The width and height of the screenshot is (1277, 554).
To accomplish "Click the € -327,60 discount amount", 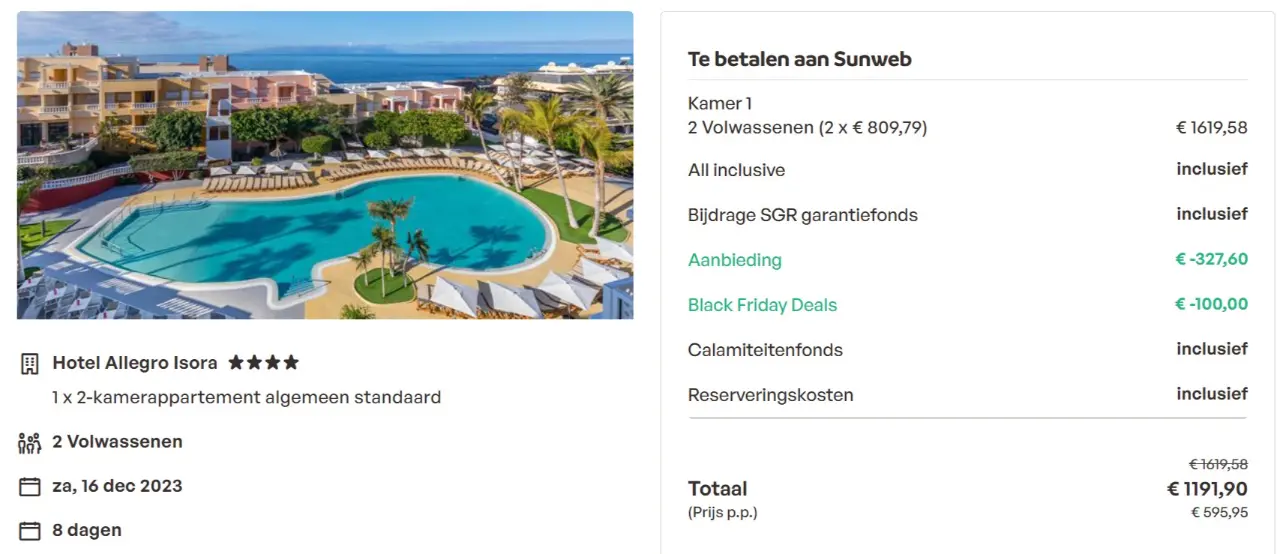I will 1211,259.
